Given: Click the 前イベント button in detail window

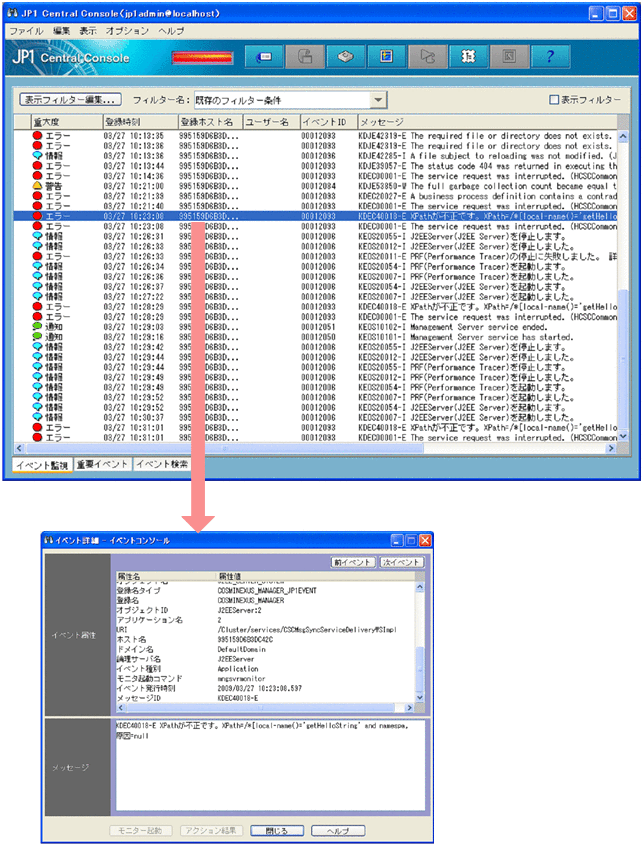Looking at the screenshot, I should tap(353, 562).
